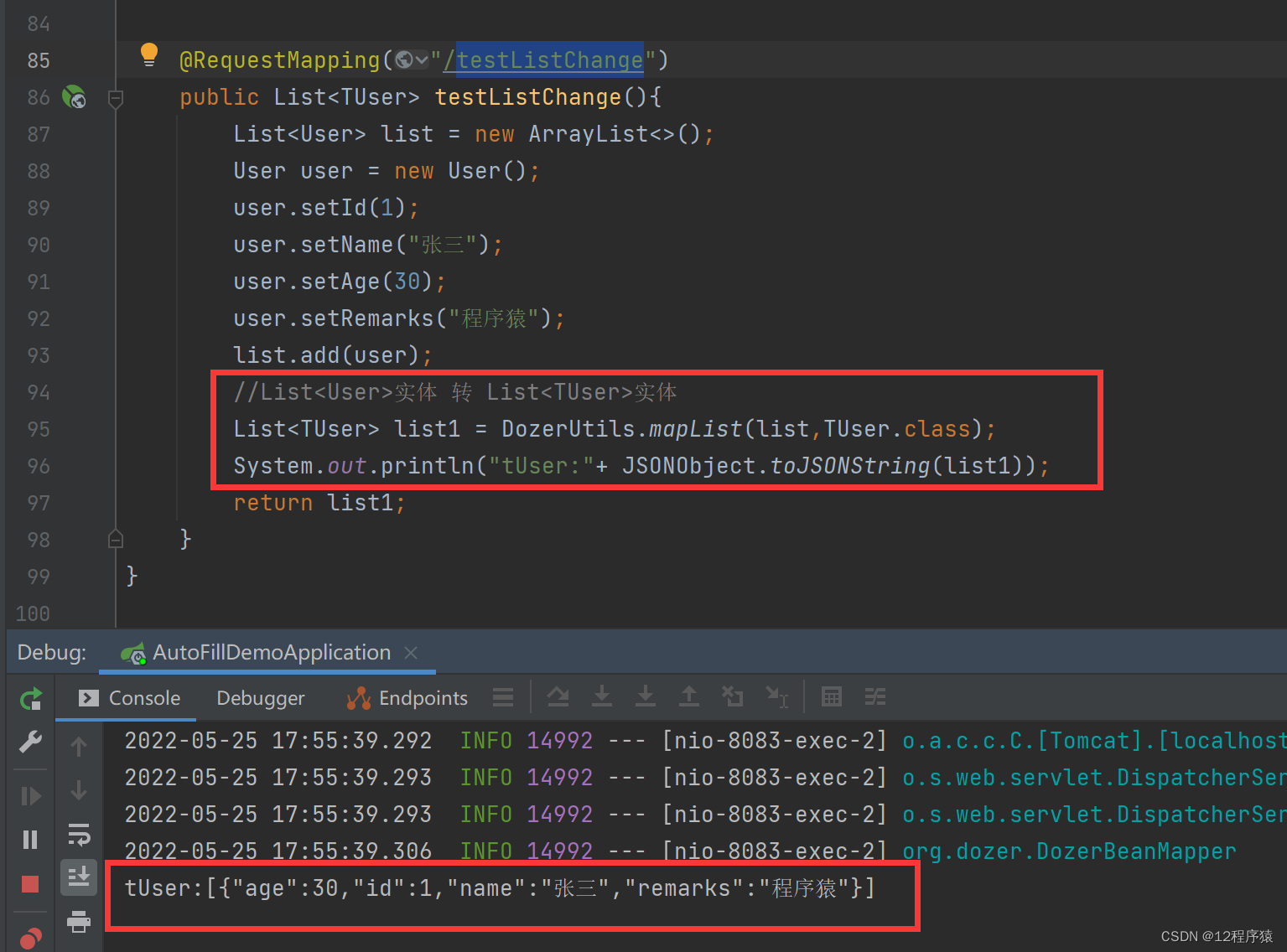
Task: Click the print console output icon
Action: point(79,921)
